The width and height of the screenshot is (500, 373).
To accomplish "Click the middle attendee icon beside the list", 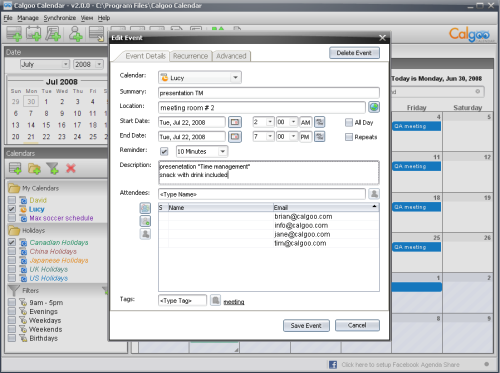I will click(x=145, y=221).
